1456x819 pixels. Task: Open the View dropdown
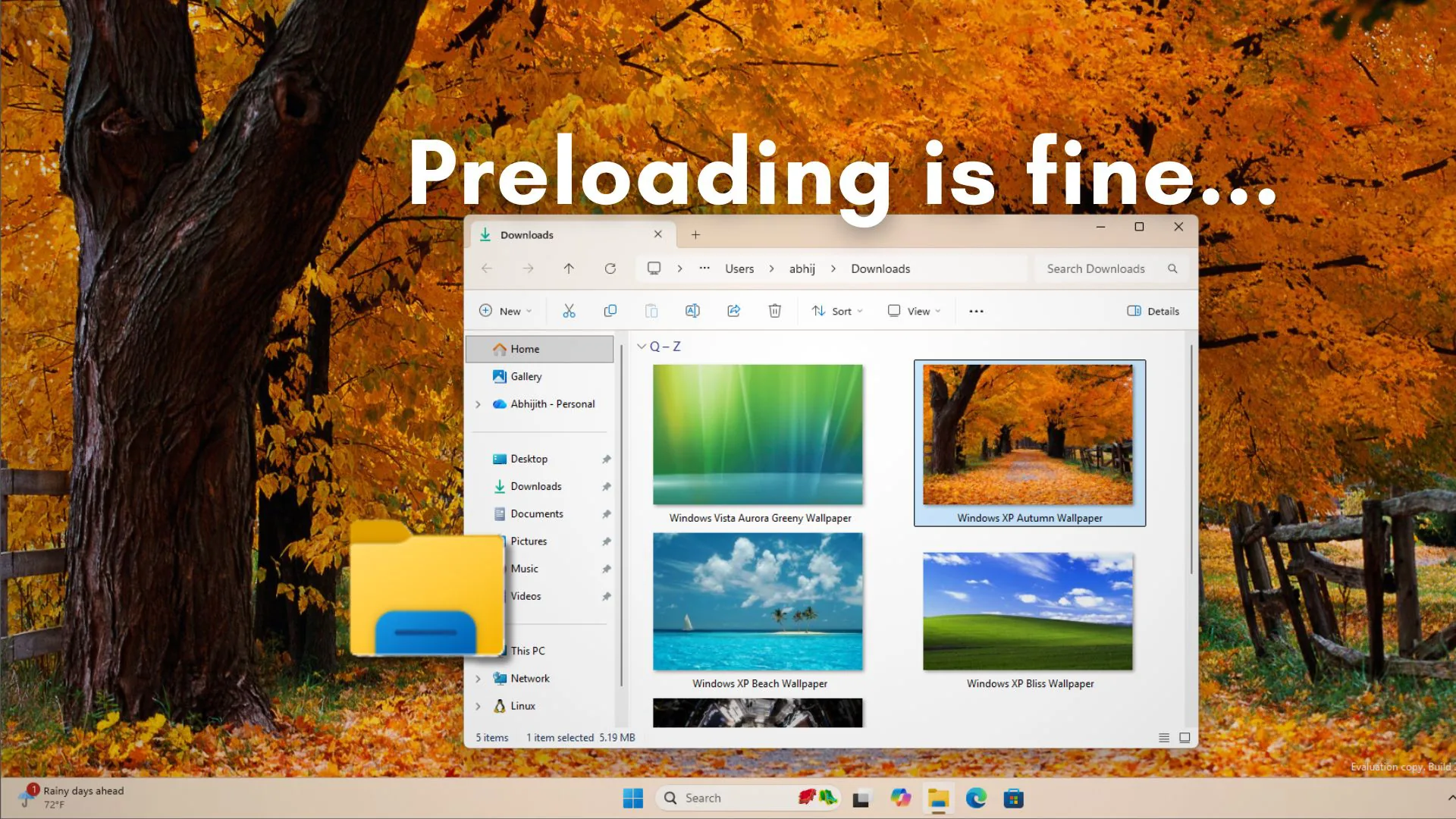[914, 311]
